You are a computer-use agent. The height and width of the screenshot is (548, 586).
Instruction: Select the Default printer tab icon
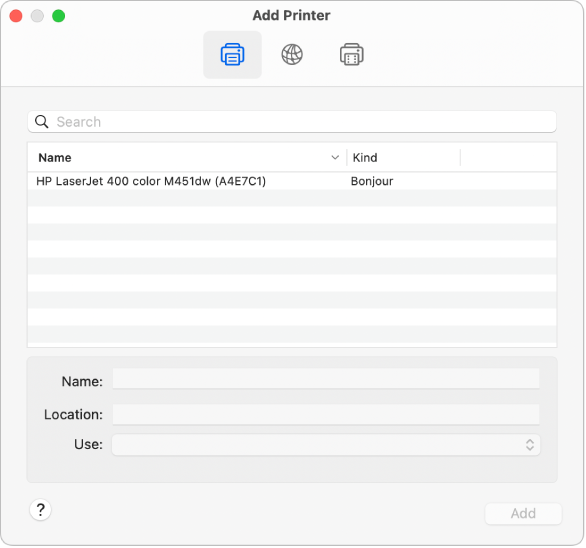point(232,55)
